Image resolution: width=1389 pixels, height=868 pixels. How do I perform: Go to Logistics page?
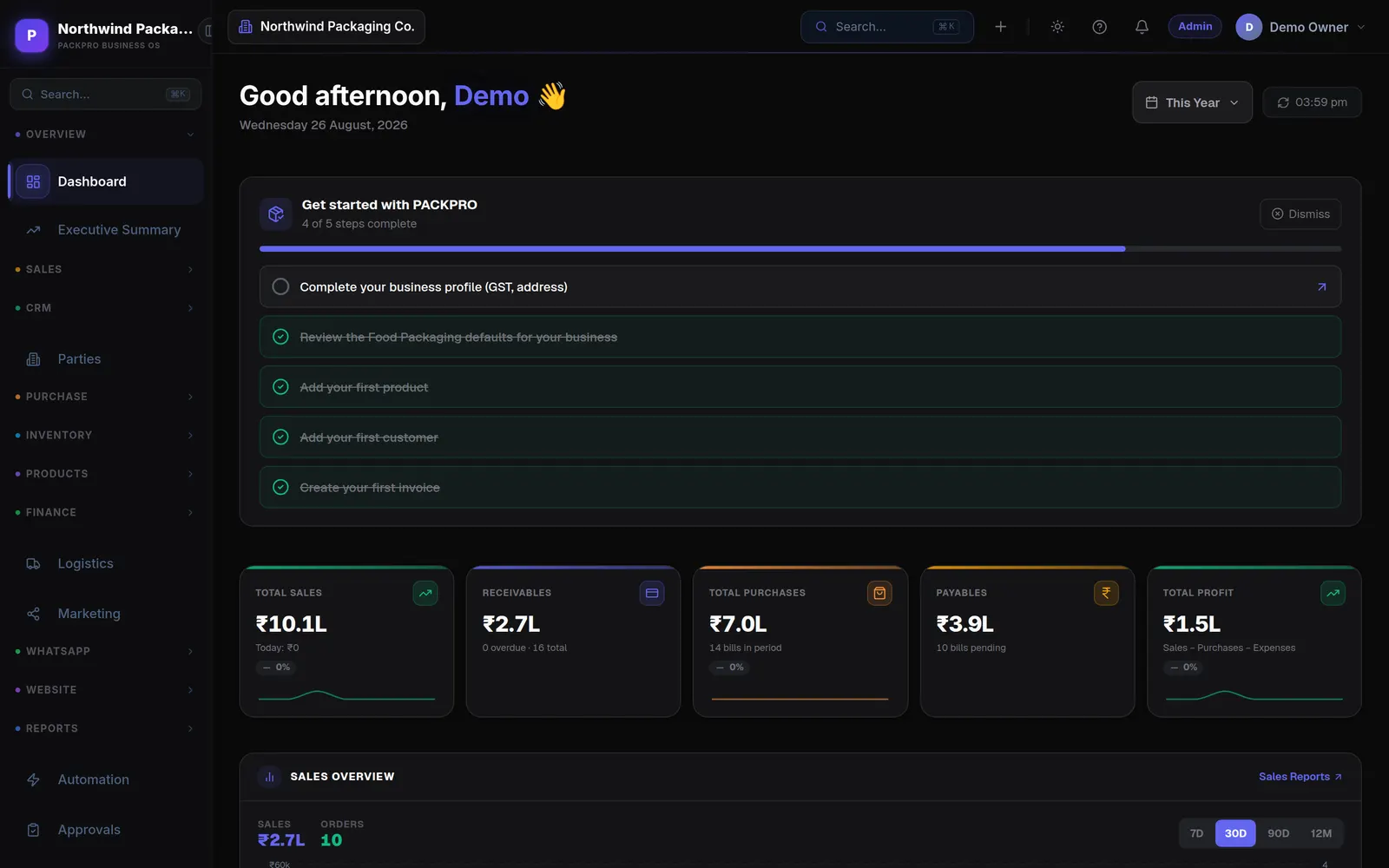106,563
